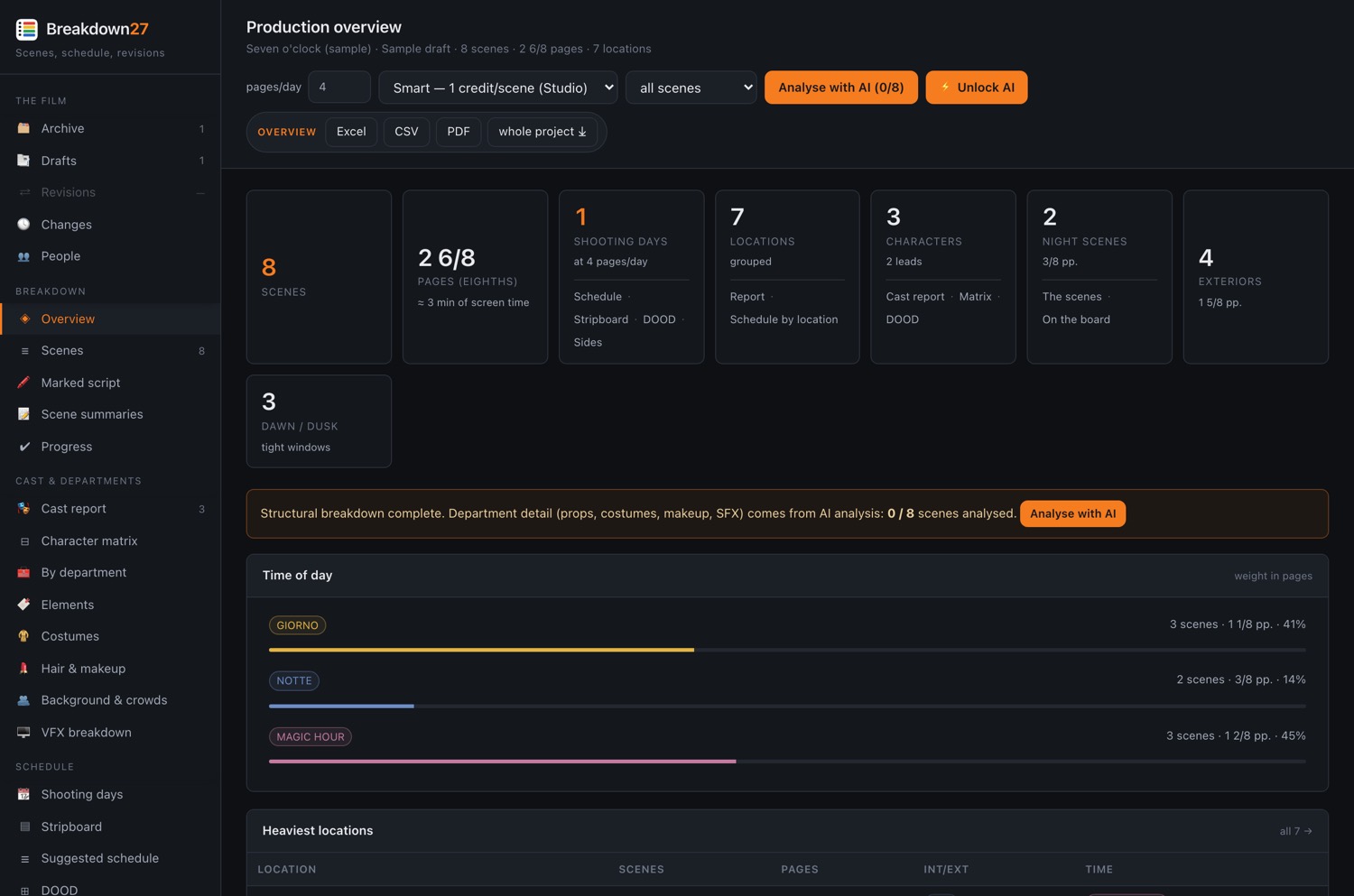The image size is (1354, 896).
Task: Open Stripboard in the Schedule section
Action: click(x=110, y=827)
